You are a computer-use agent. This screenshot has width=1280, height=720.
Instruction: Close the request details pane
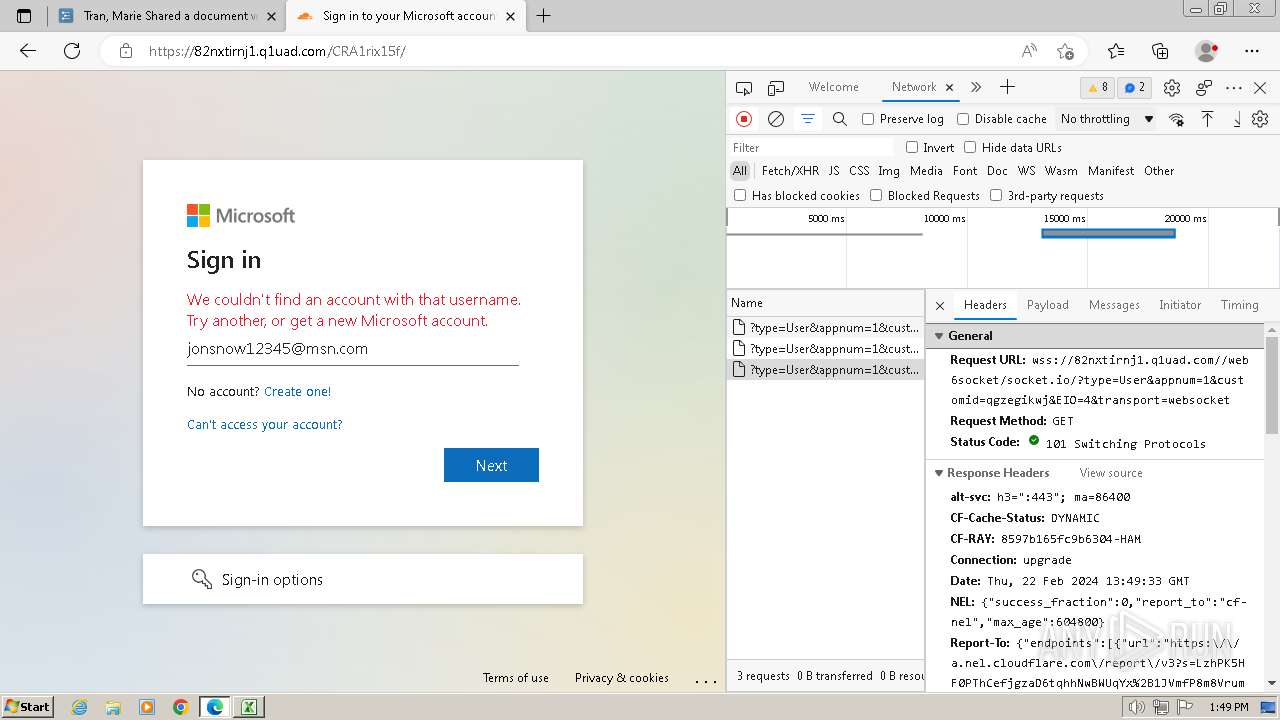(x=940, y=305)
